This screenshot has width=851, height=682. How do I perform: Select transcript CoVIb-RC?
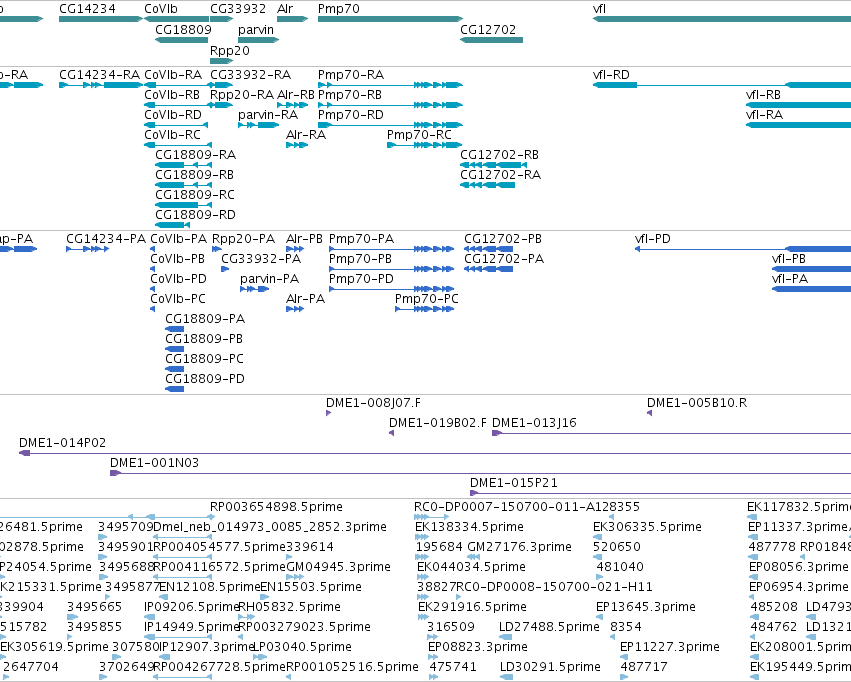coord(176,145)
